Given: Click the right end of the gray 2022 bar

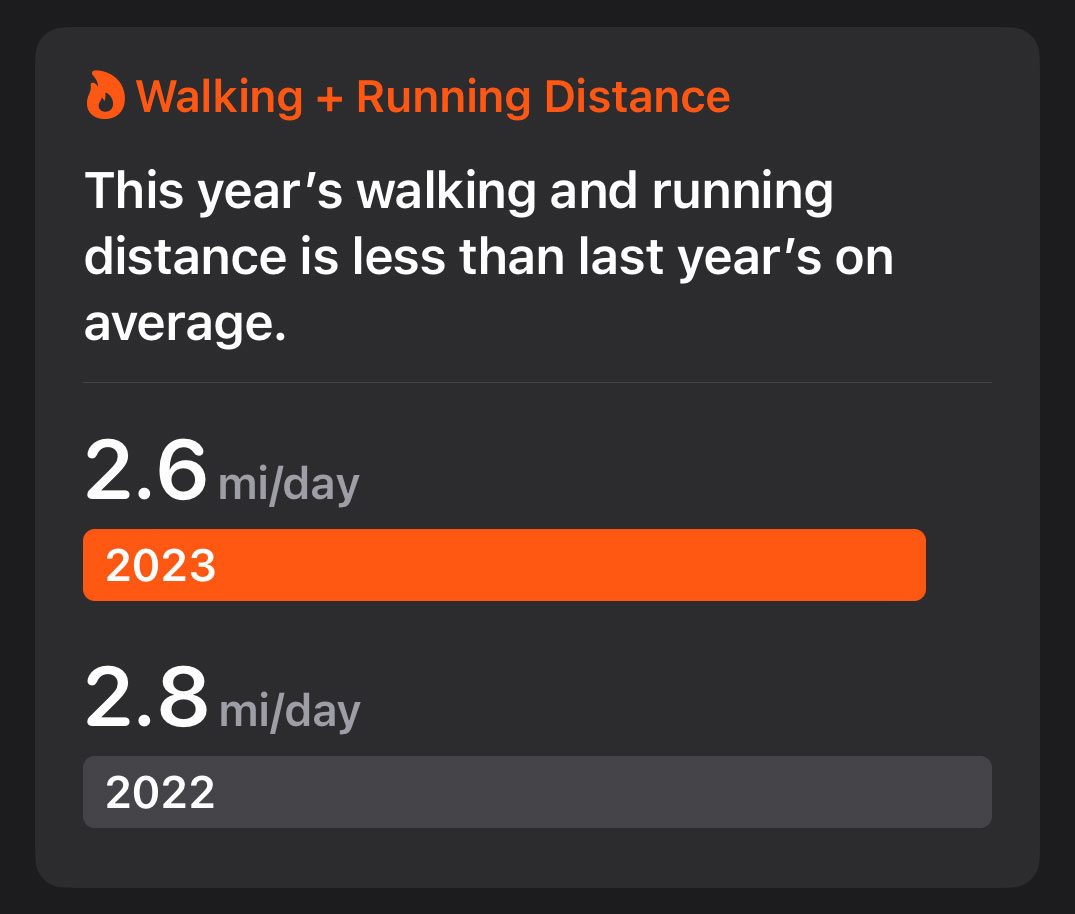Looking at the screenshot, I should [x=981, y=792].
